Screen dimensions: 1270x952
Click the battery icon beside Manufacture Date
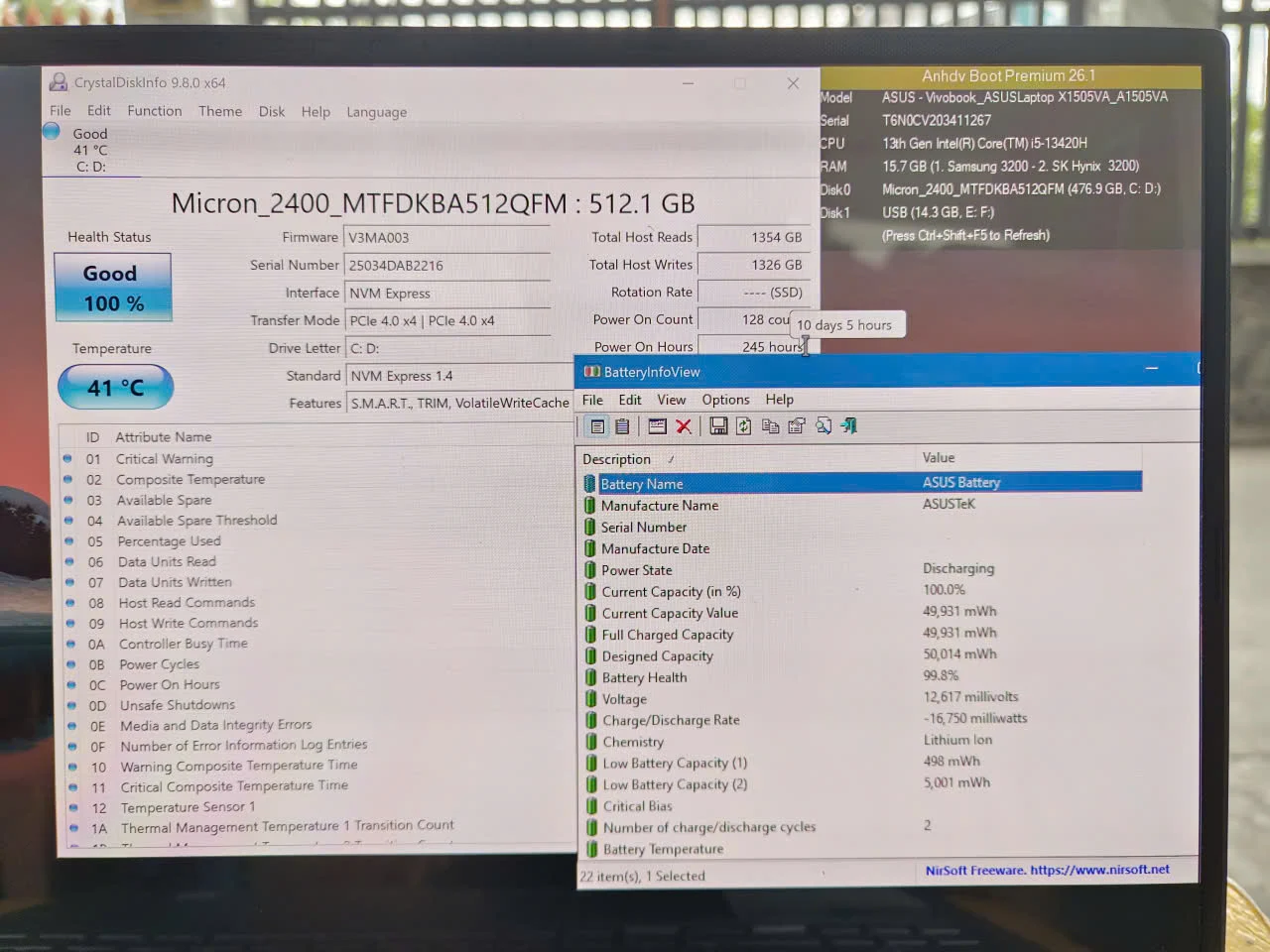click(x=590, y=548)
